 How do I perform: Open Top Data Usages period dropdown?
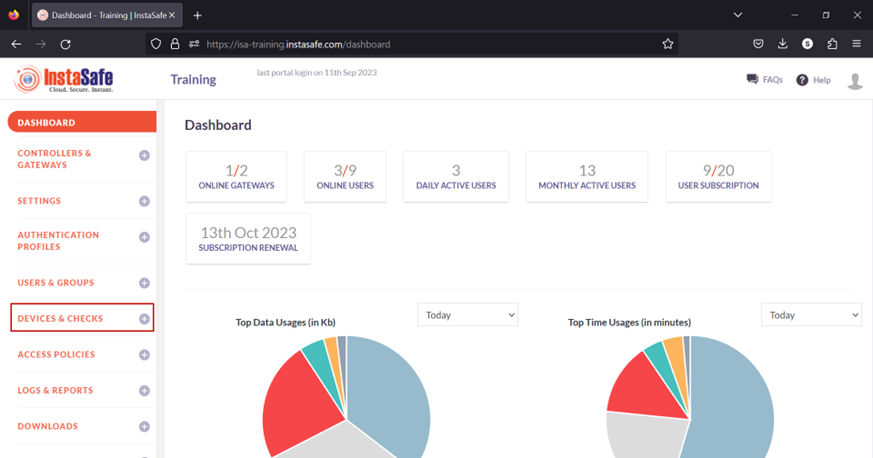467,315
